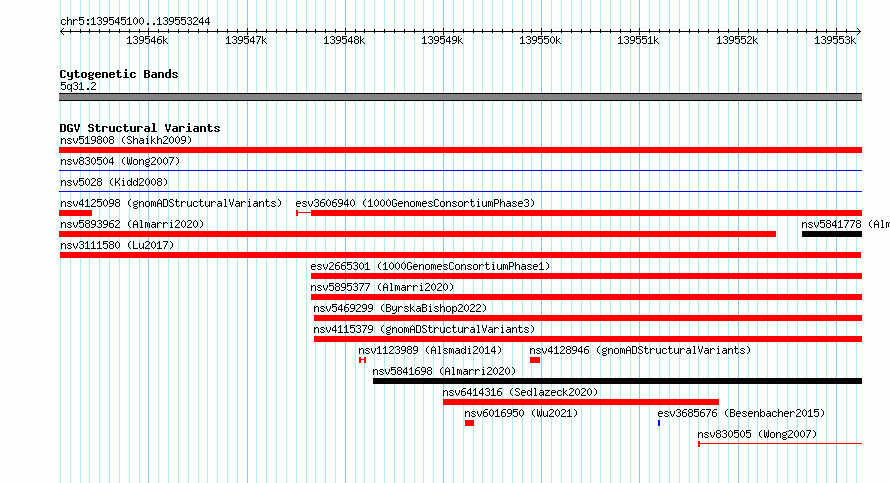The image size is (890, 483).
Task: Open the nsv830504 (Wong2007) variant label
Action: 120,161
